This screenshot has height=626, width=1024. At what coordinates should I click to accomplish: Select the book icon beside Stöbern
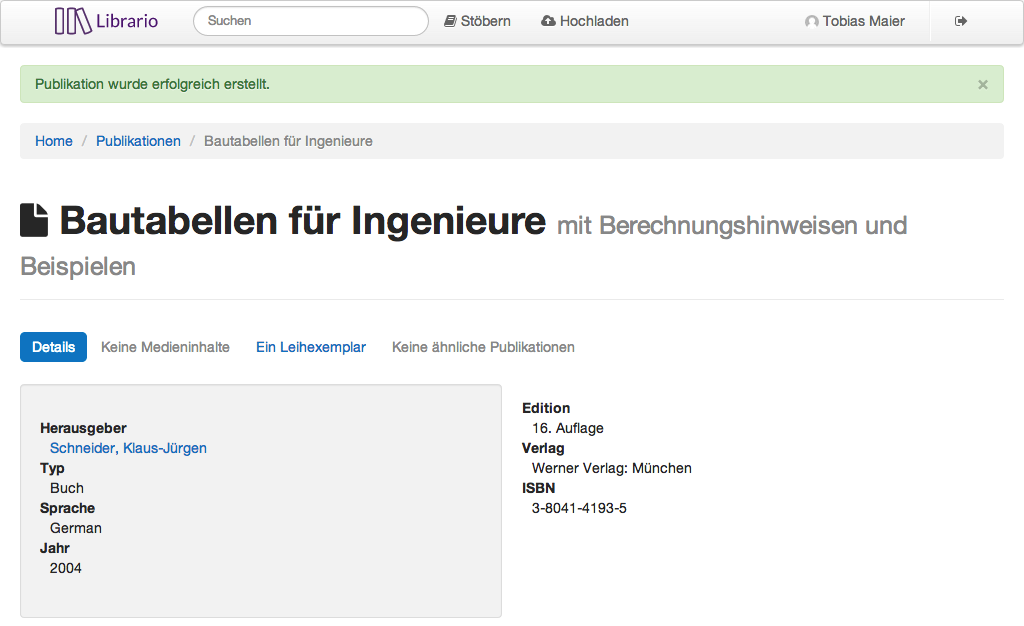point(449,20)
